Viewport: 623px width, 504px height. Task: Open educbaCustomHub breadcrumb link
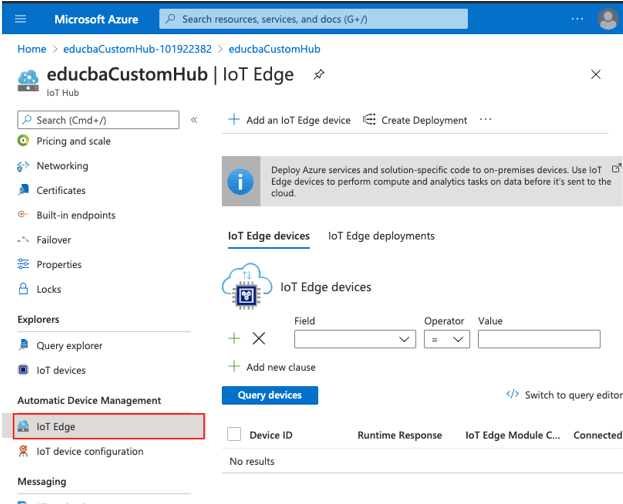tap(275, 49)
